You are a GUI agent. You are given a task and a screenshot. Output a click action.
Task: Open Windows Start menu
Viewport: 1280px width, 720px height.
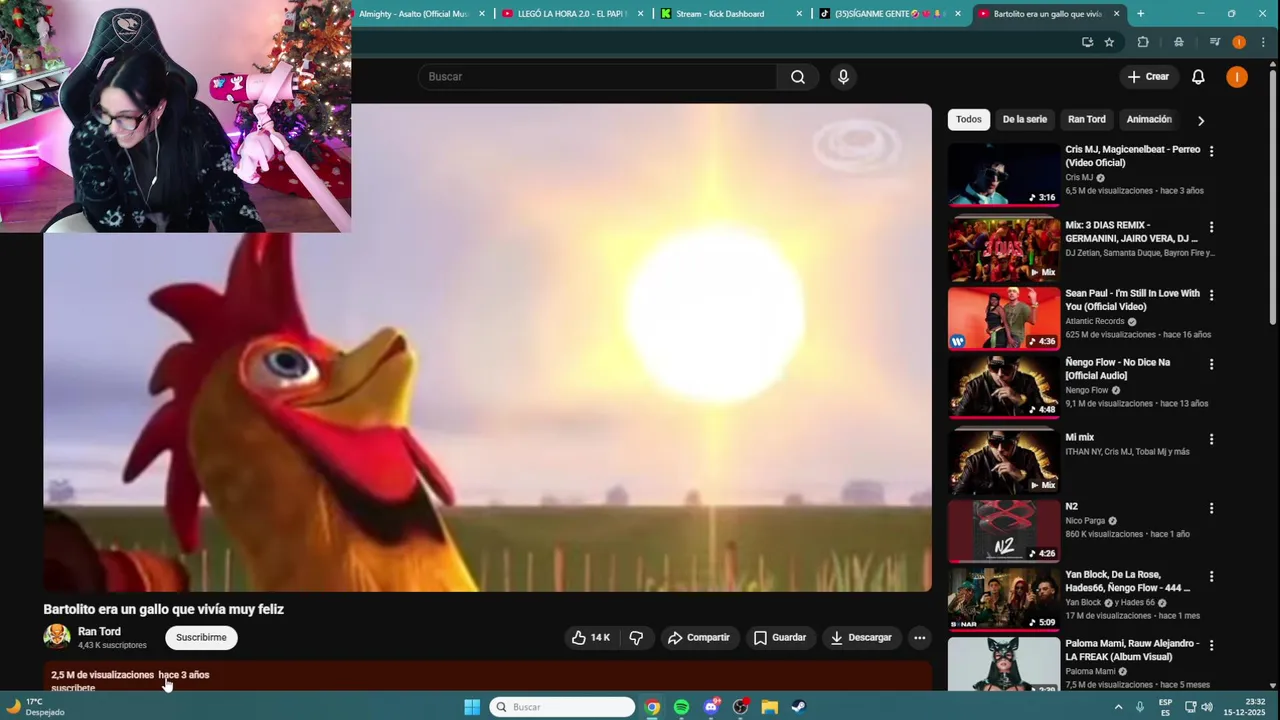[x=472, y=707]
